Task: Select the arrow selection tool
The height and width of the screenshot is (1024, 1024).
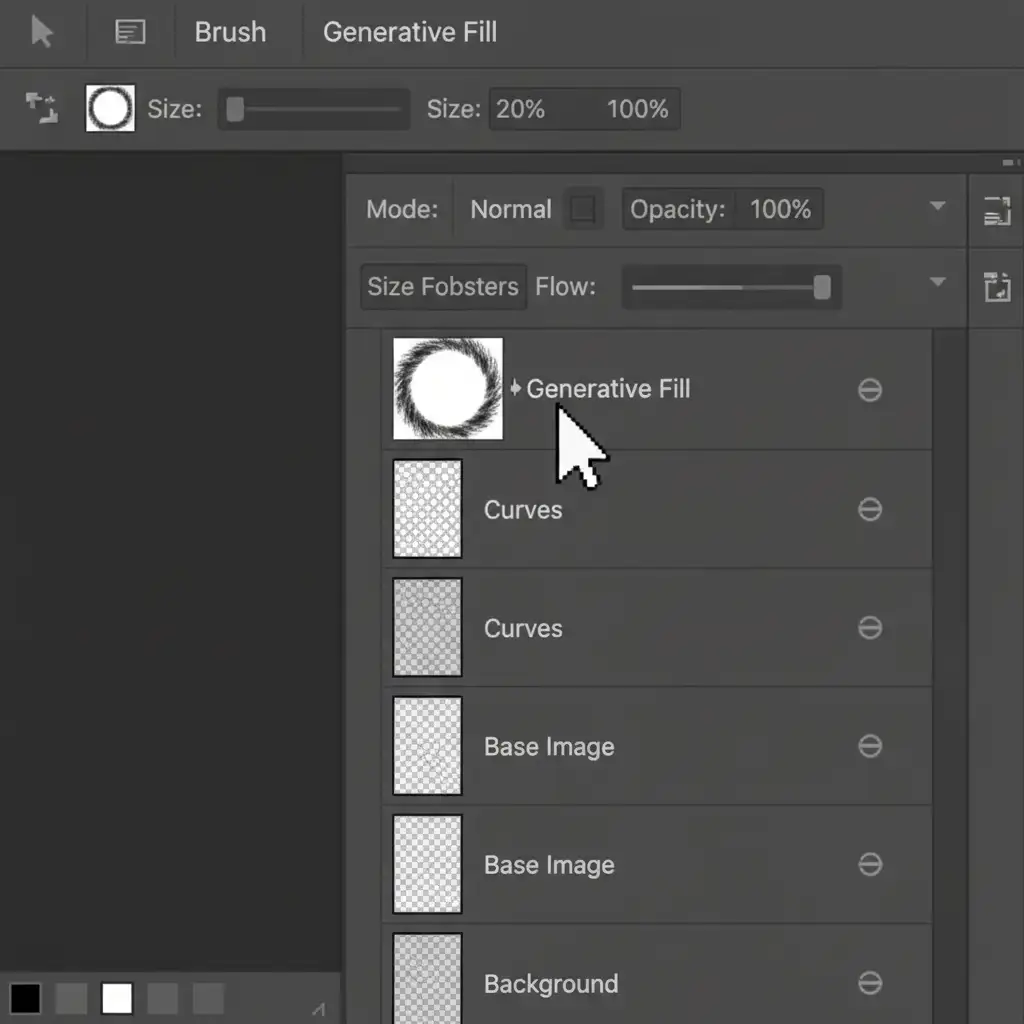Action: tap(42, 32)
